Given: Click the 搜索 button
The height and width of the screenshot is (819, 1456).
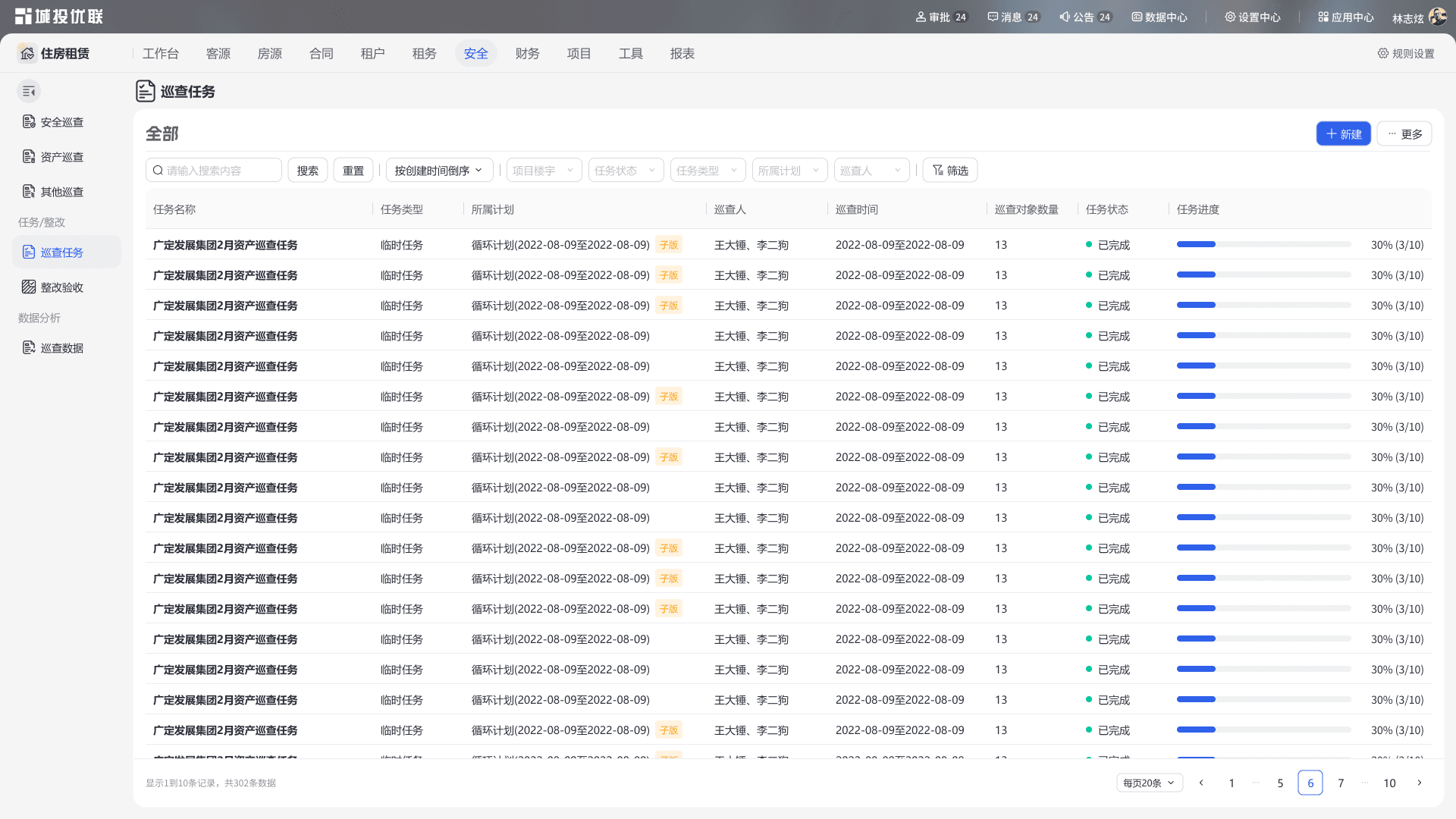Looking at the screenshot, I should (x=308, y=171).
